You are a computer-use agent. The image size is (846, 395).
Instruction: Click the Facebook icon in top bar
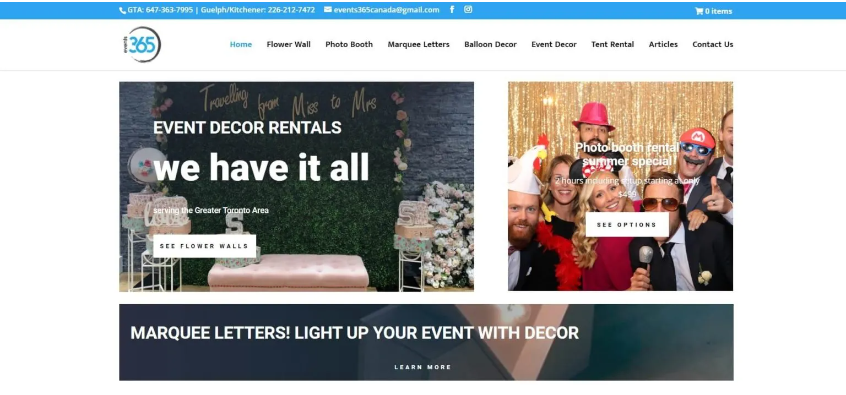pyautogui.click(x=452, y=9)
